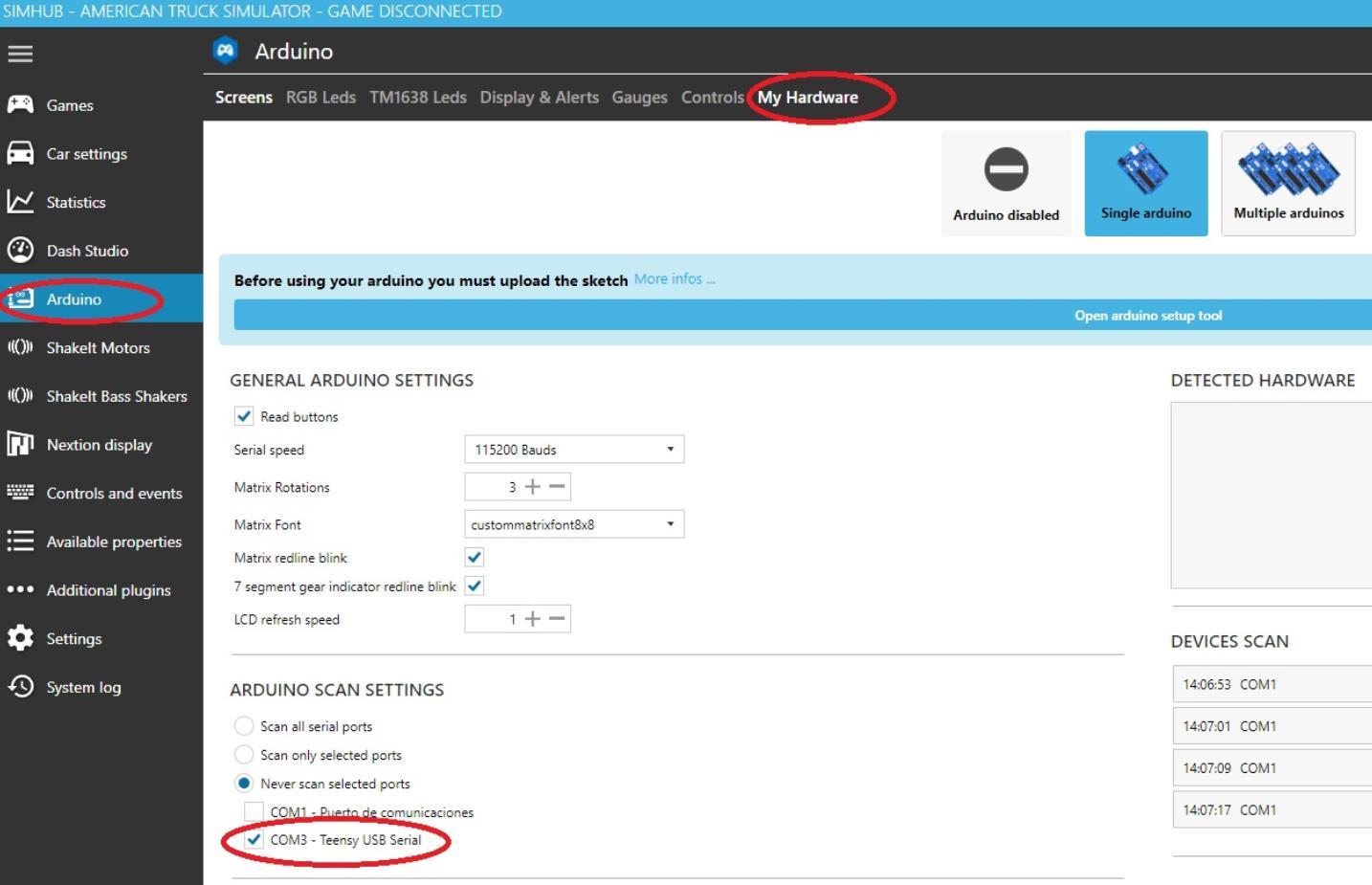The width and height of the screenshot is (1372, 885).
Task: Switch to the TM1638 Leds tab
Action: (x=418, y=98)
